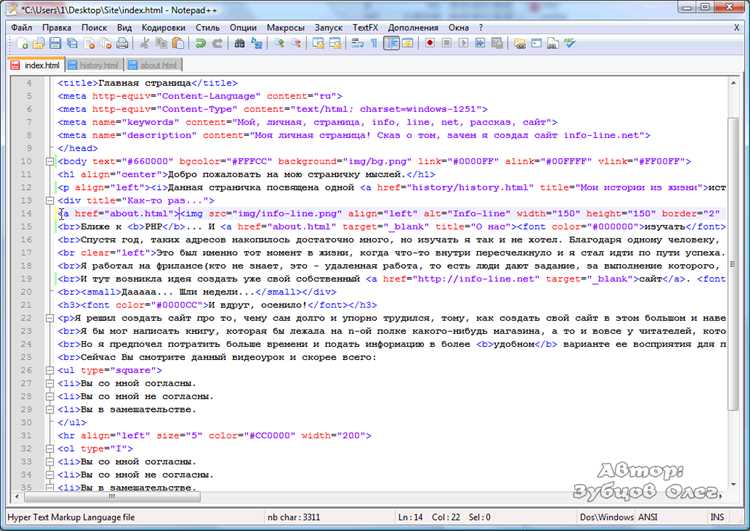The width and height of the screenshot is (750, 531).
Task: Undo the last edit via toolbar
Action: [200, 43]
